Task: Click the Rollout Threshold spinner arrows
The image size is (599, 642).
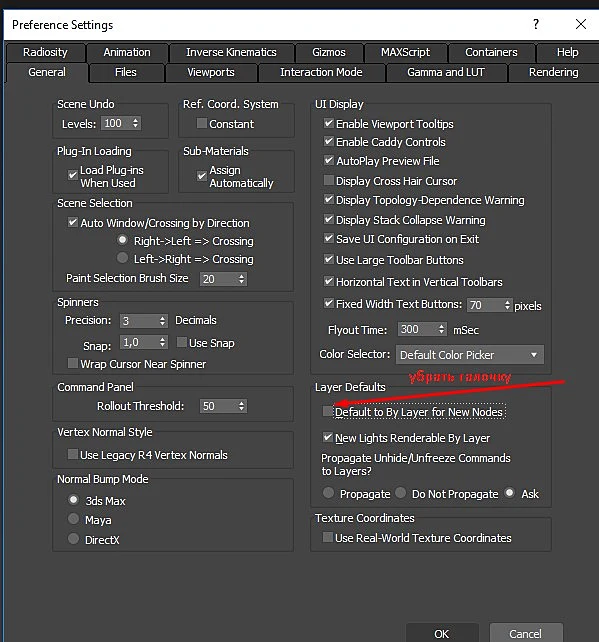Action: pos(242,406)
